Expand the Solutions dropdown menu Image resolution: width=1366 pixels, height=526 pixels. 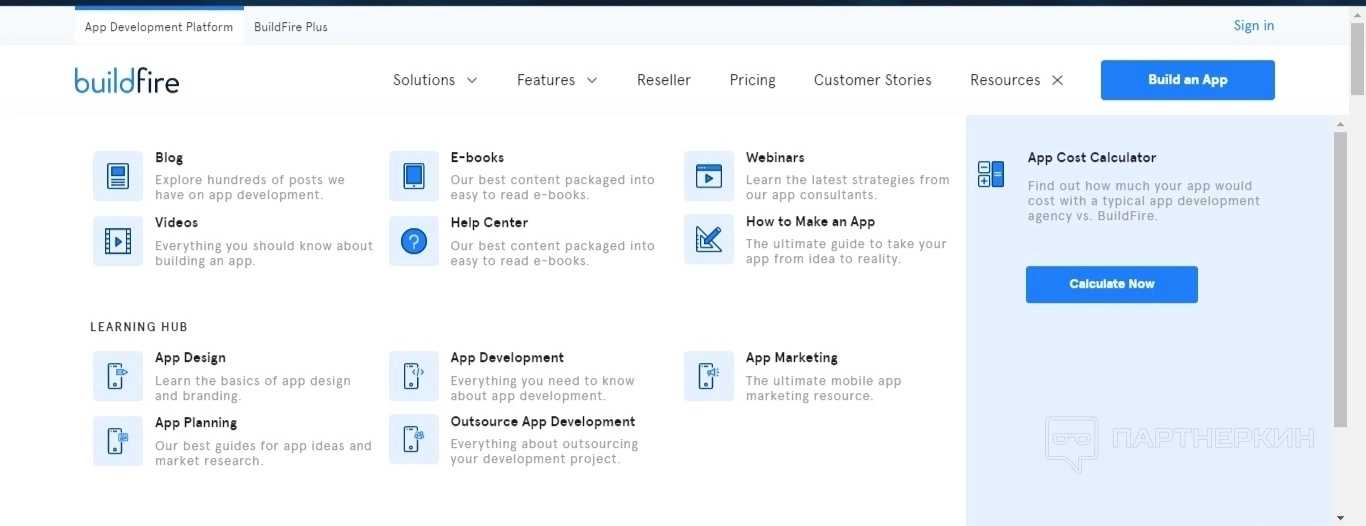point(435,80)
